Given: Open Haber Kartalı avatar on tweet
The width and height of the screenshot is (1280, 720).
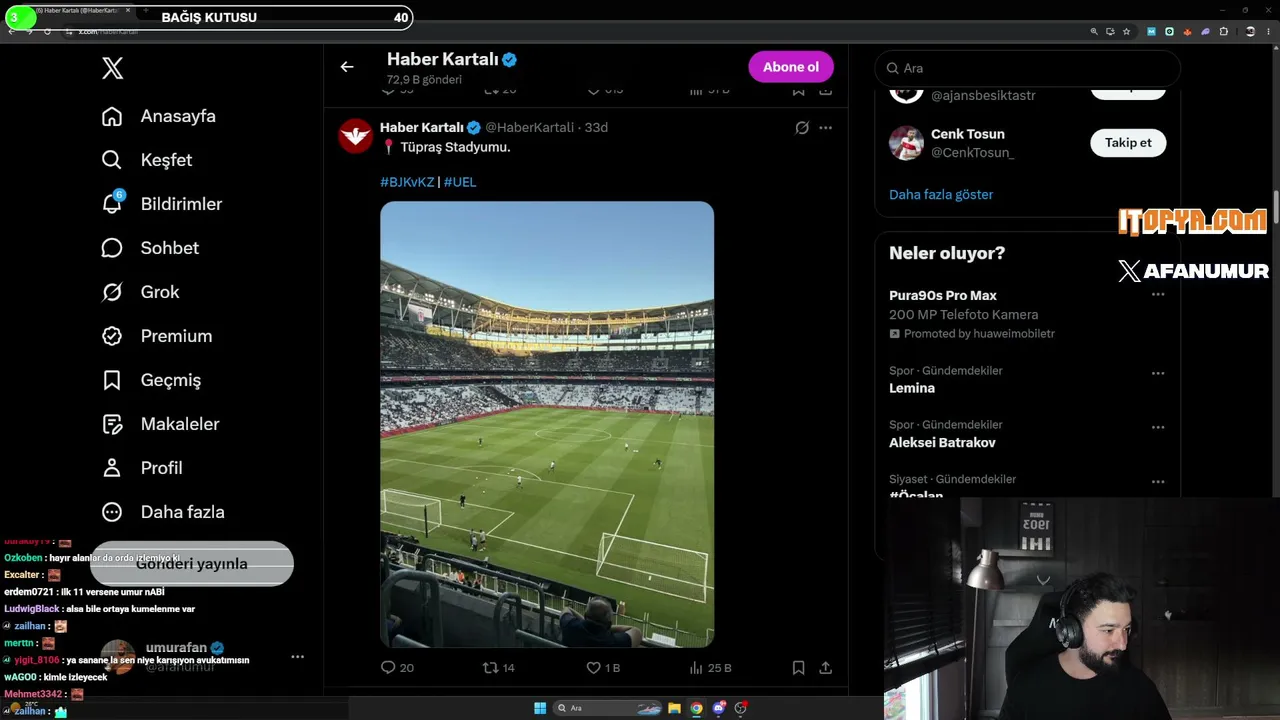Looking at the screenshot, I should (x=356, y=136).
